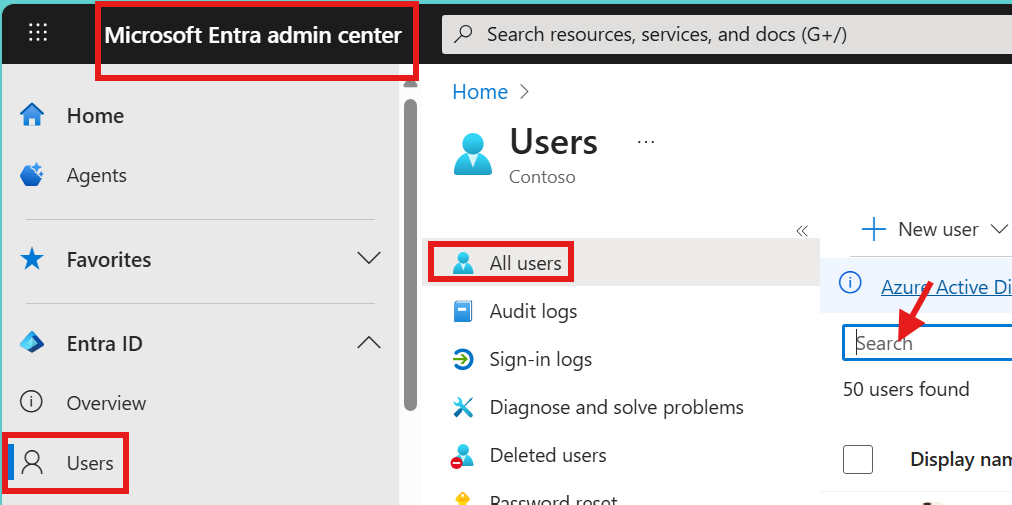
Task: Click the Audit logs book icon
Action: (x=463, y=311)
